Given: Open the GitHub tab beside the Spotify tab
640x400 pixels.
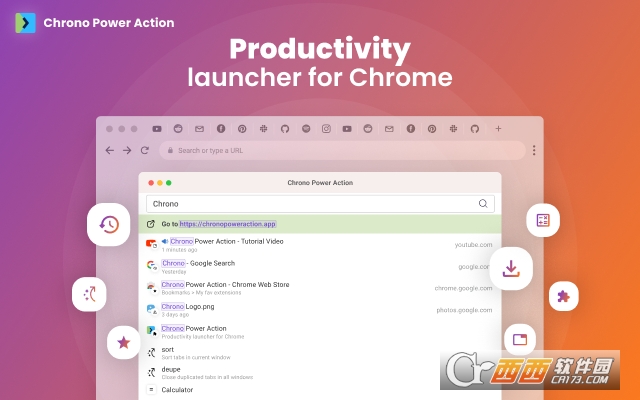Looking at the screenshot, I should click(x=285, y=129).
